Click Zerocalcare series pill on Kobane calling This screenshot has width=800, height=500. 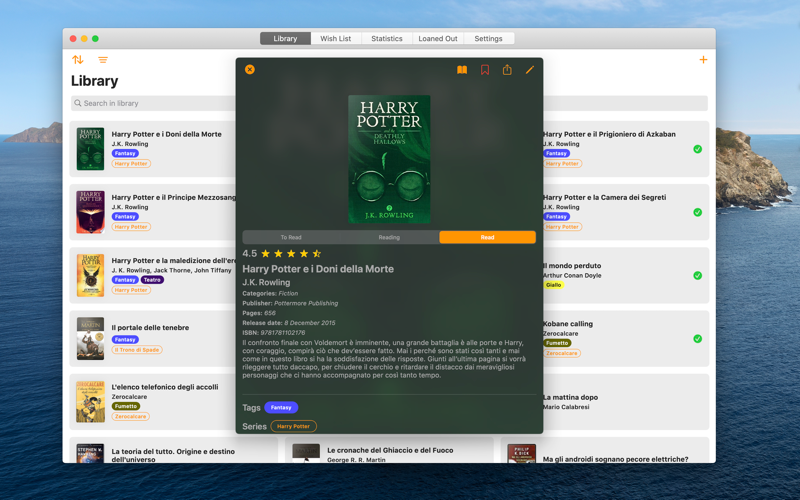tap(562, 353)
